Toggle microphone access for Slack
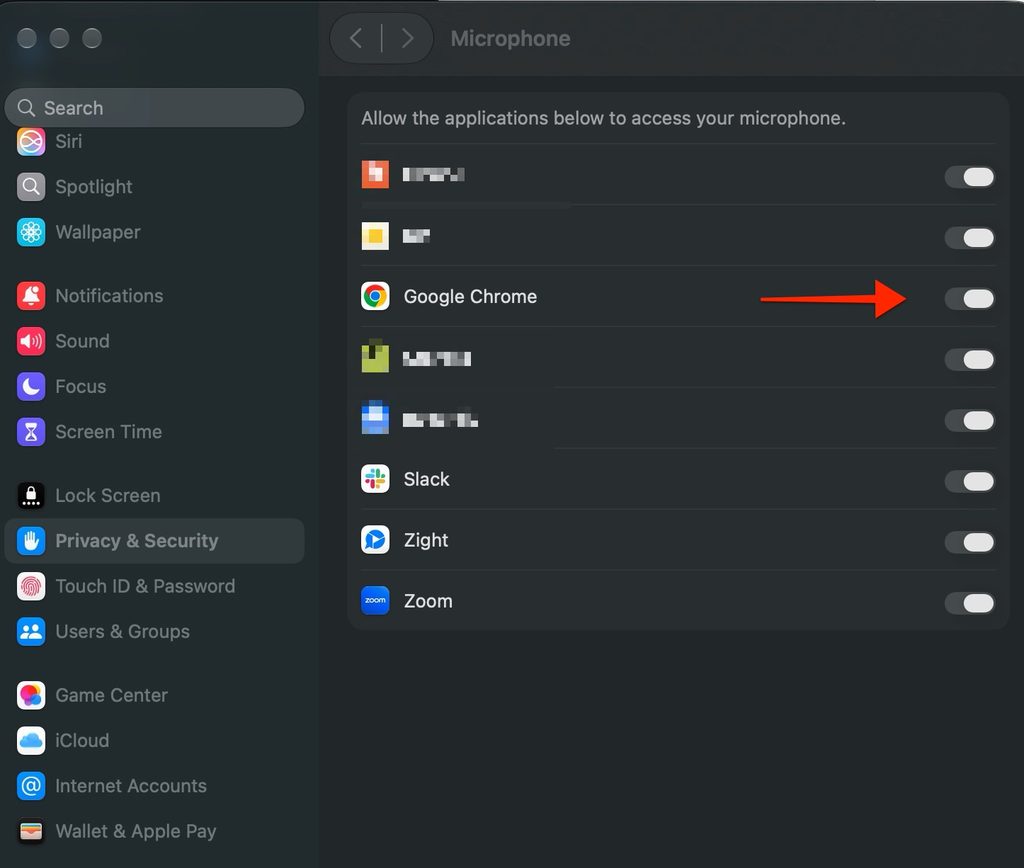Screen dimensions: 1024x868 (970, 481)
